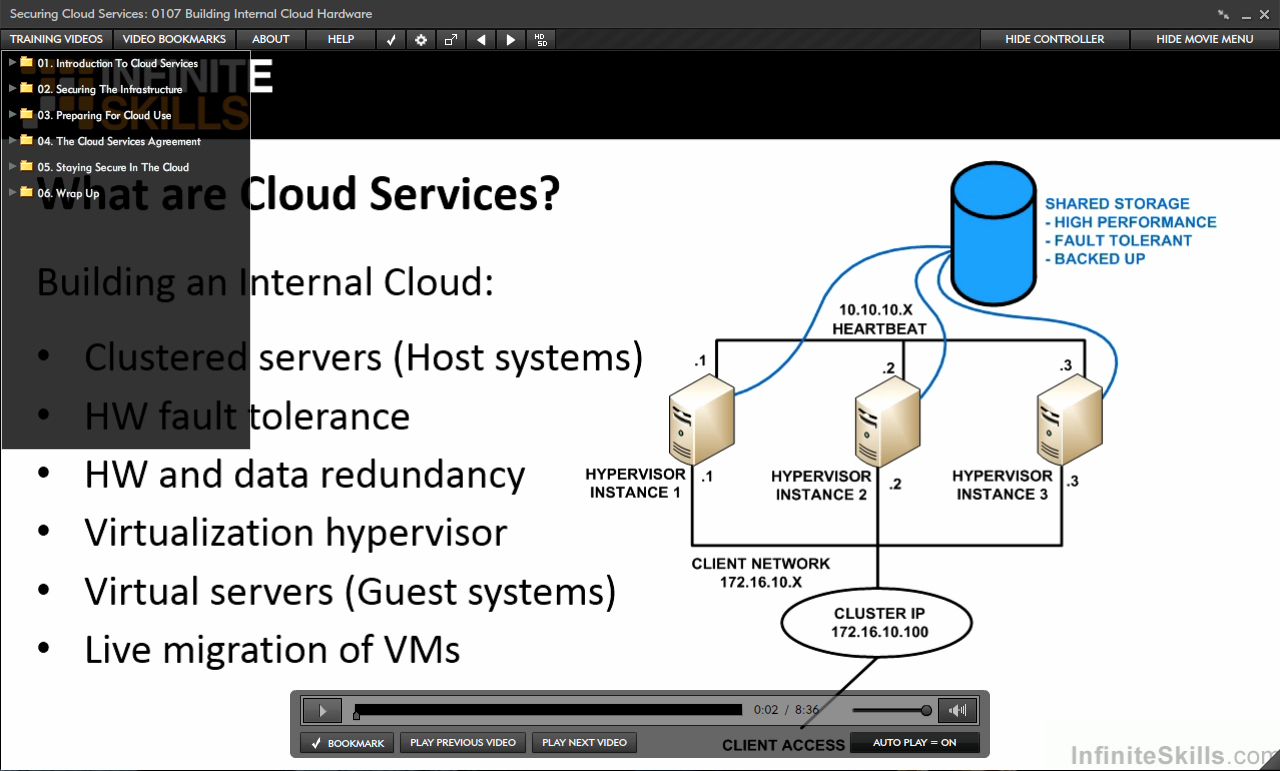
Task: Click the 0:02 / 8:36 time display
Action: coord(787,710)
